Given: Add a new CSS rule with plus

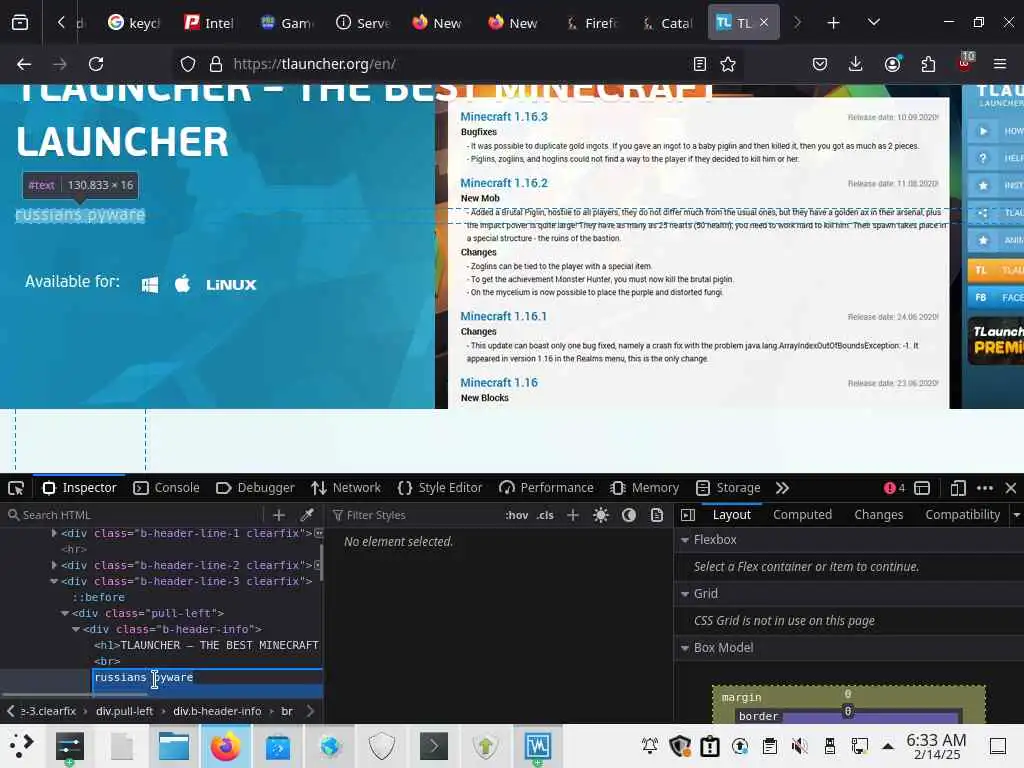Looking at the screenshot, I should 573,515.
